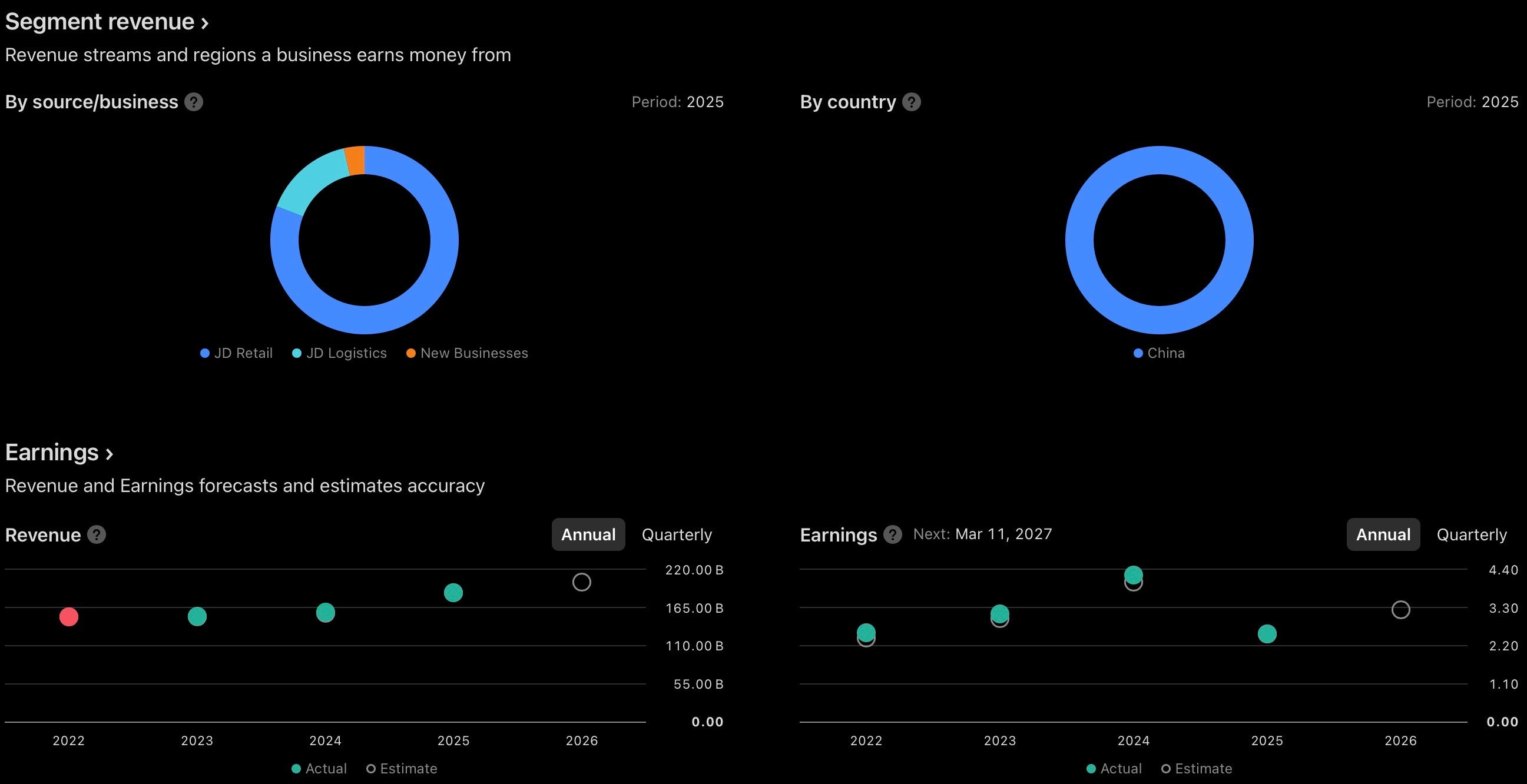Click help icon beside By country

click(911, 102)
